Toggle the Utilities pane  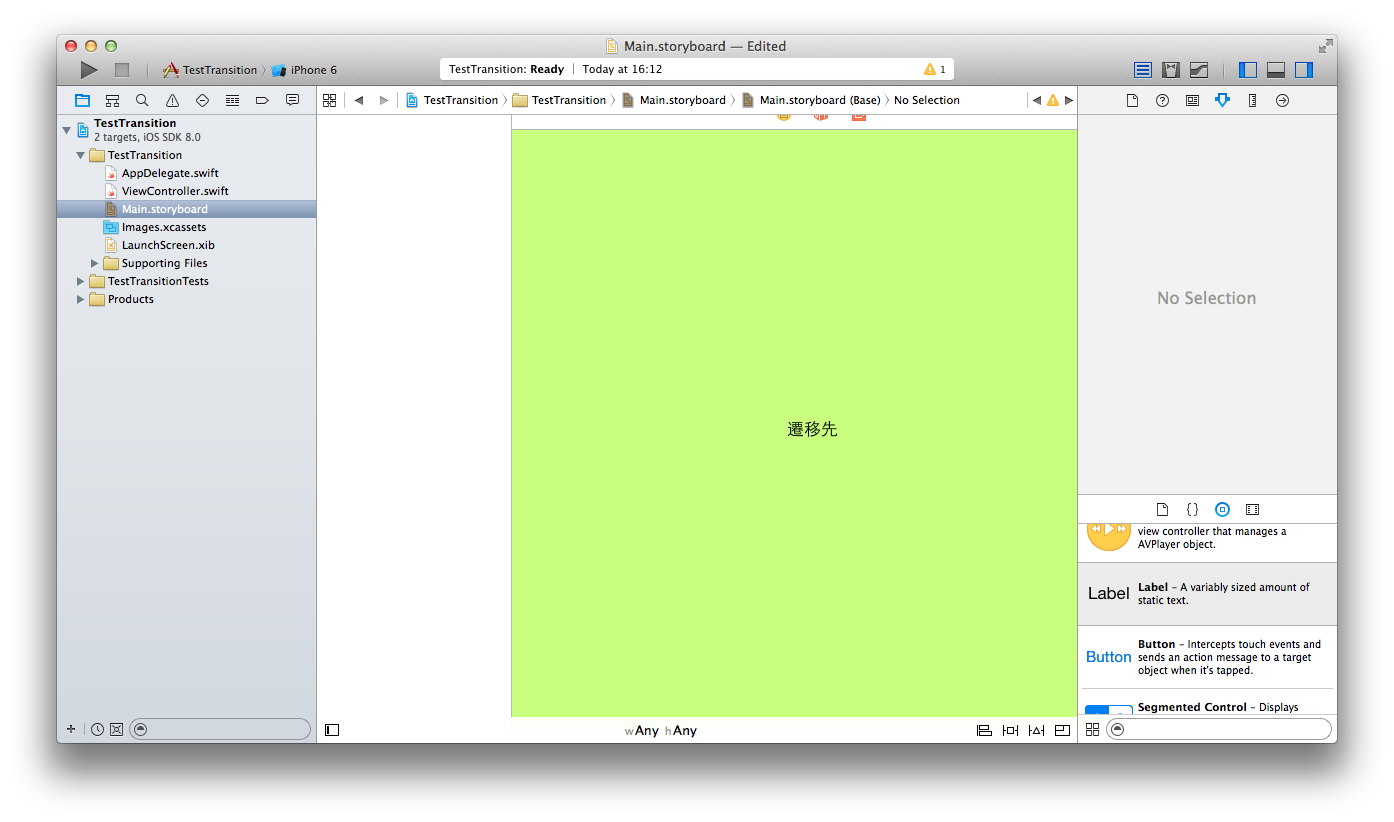tap(1304, 70)
